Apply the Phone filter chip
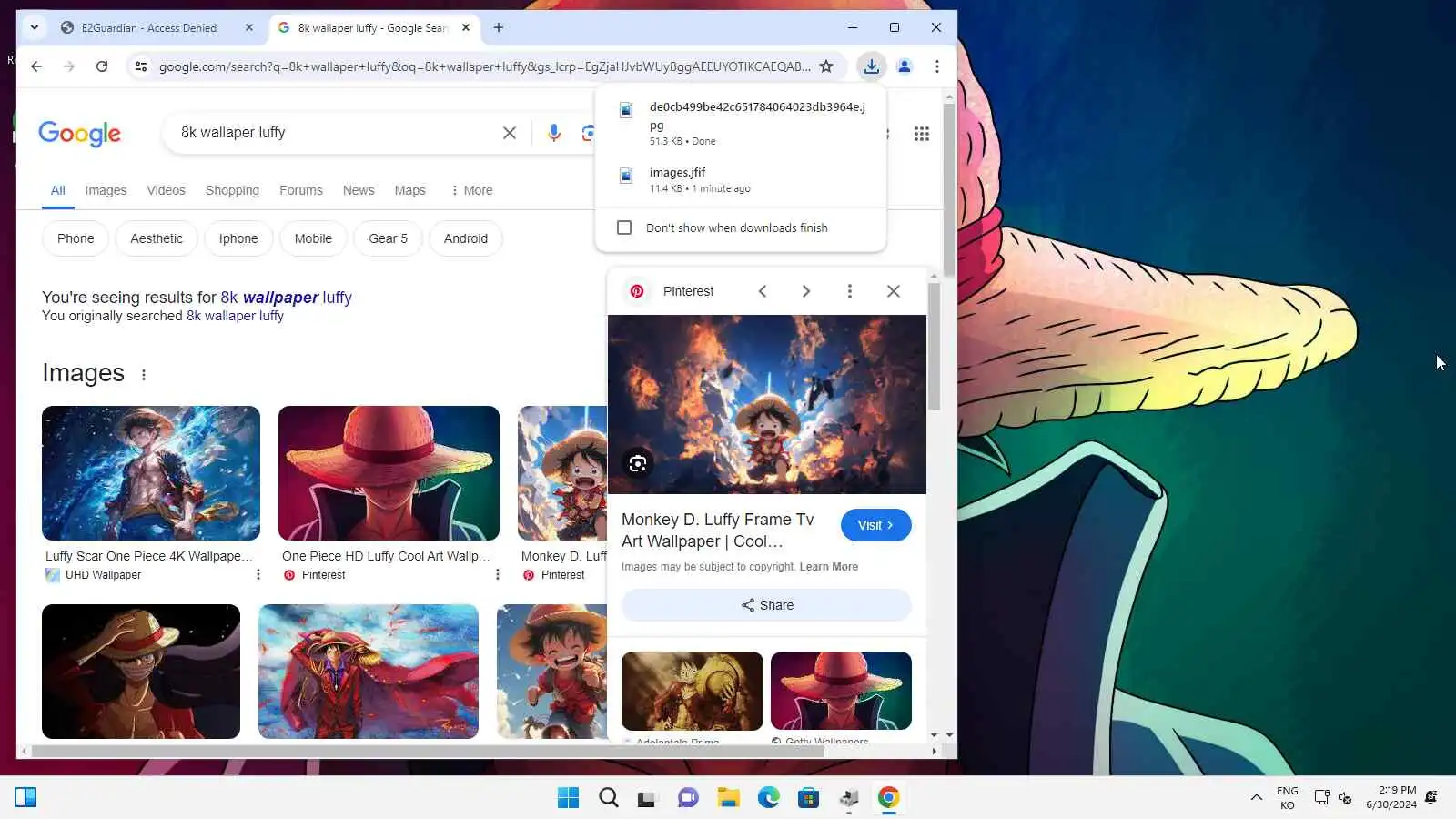Screen dimensions: 1456x819 pyautogui.click(x=76, y=238)
